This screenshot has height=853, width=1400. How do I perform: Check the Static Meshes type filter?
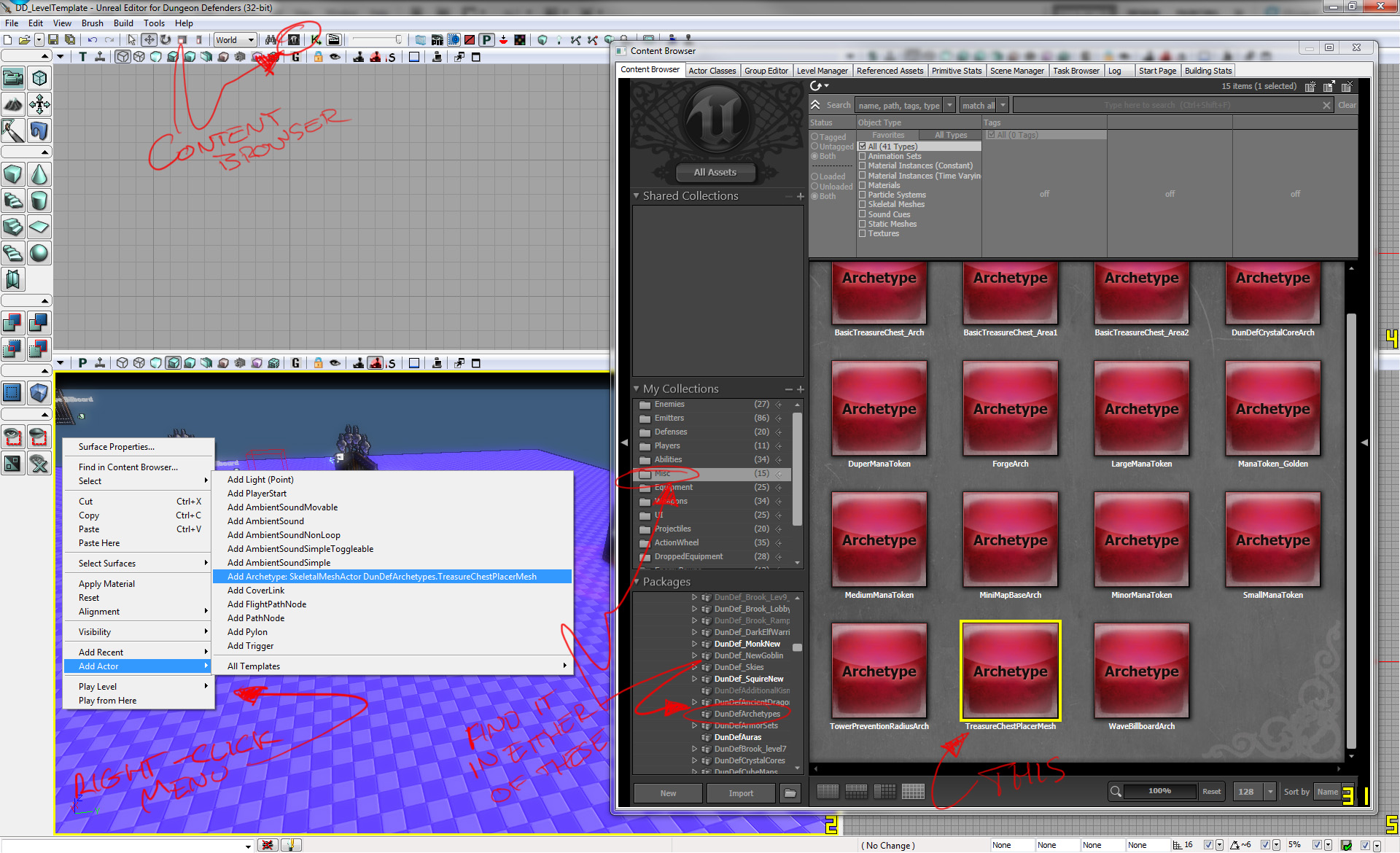862,224
